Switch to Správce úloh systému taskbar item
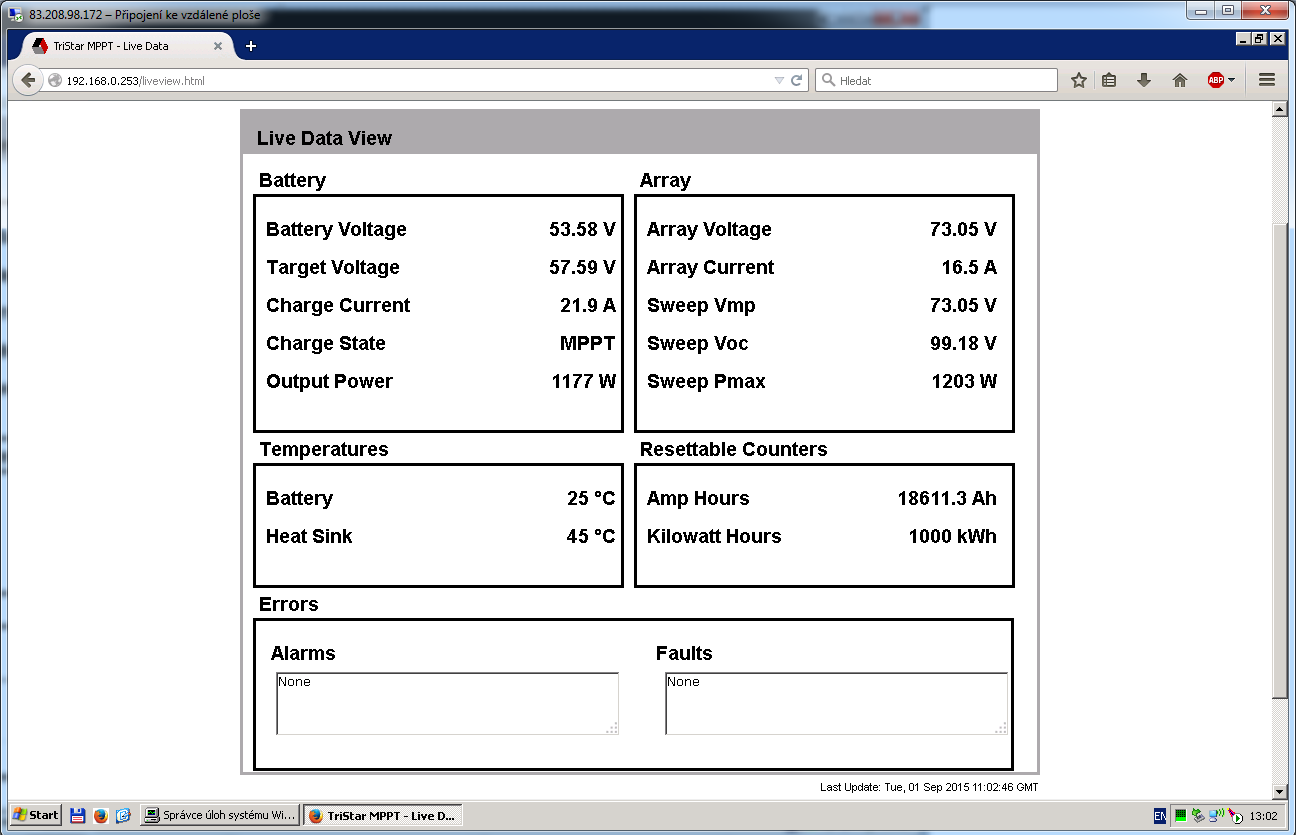This screenshot has height=835, width=1297. [220, 815]
